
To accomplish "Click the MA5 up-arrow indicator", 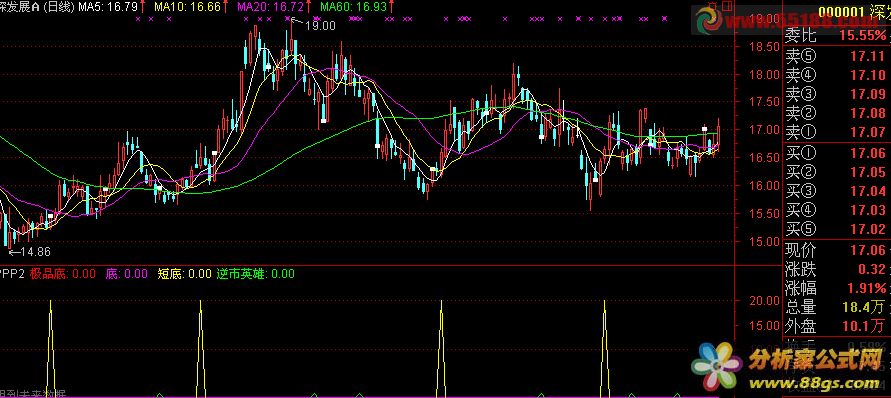I will 142,6.
